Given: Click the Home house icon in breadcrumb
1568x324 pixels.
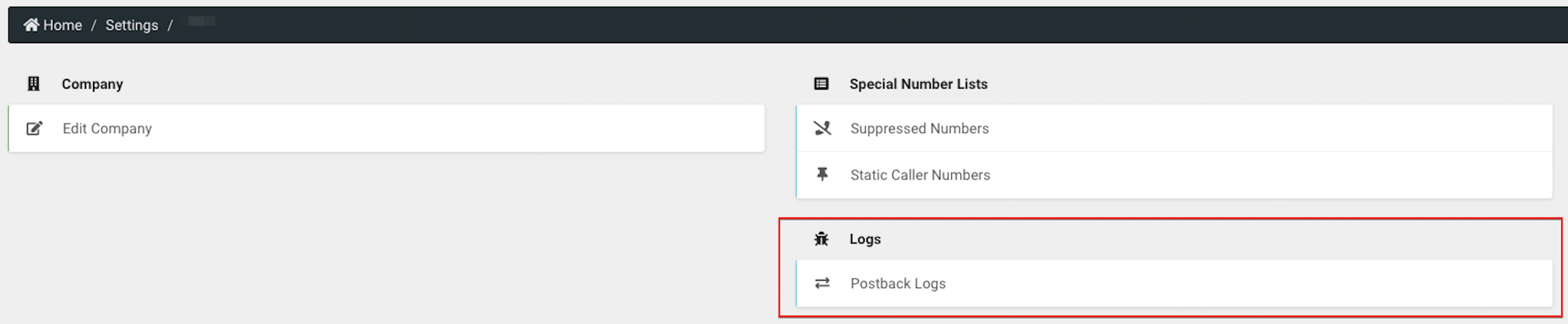Looking at the screenshot, I should point(31,24).
